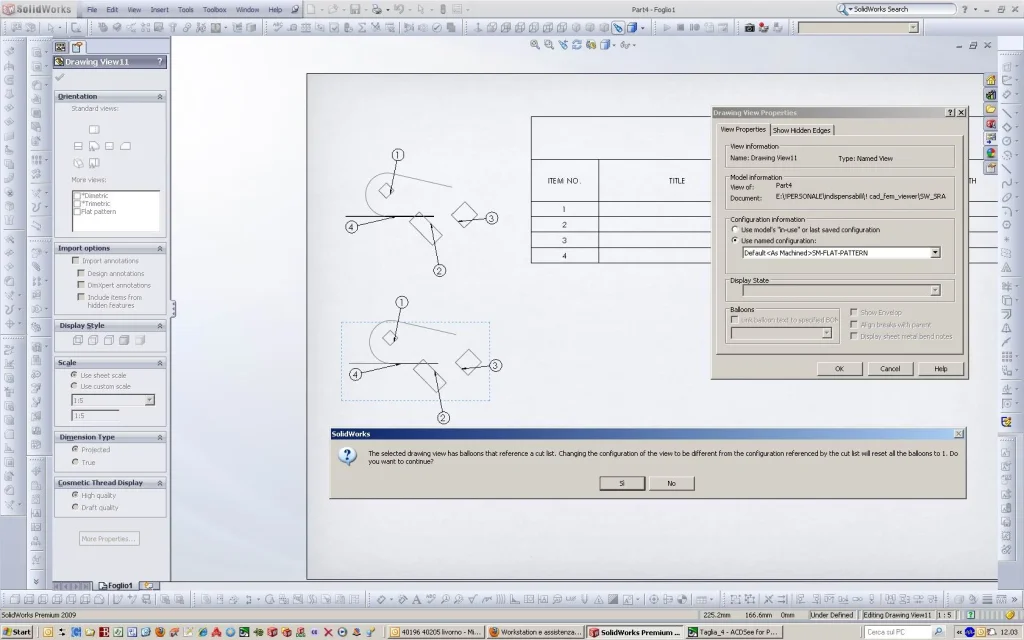Click Sì to confirm the balloon reset
Screen dimensions: 1024x640
(622, 483)
